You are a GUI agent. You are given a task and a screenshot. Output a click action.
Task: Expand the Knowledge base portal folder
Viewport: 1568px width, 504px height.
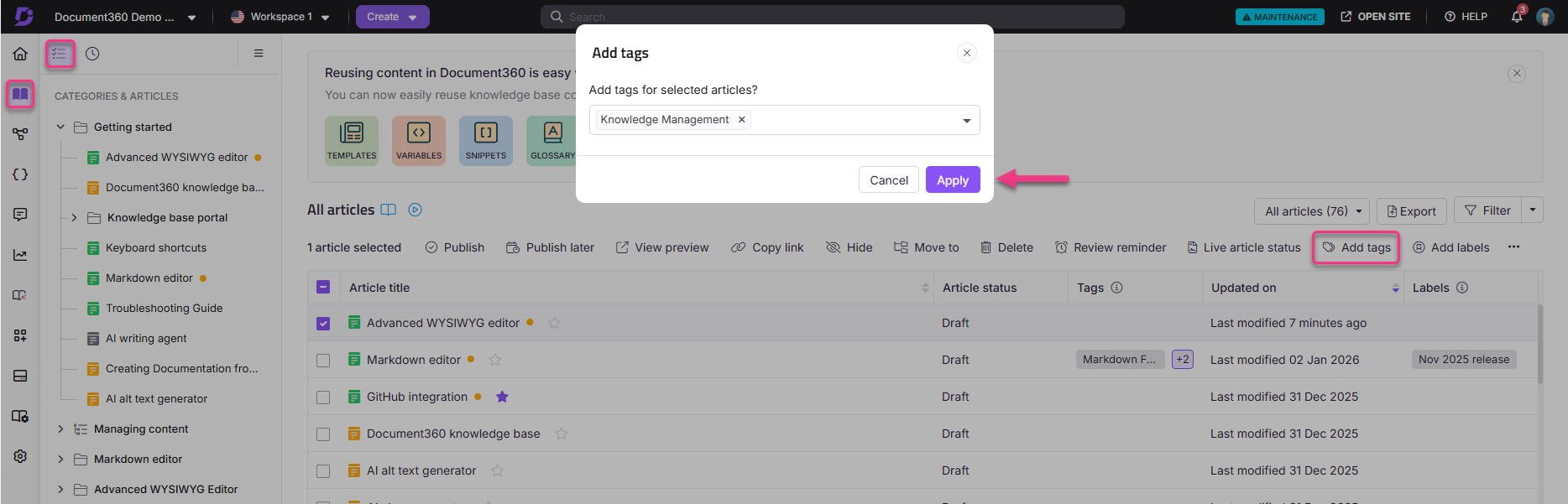pyautogui.click(x=74, y=217)
